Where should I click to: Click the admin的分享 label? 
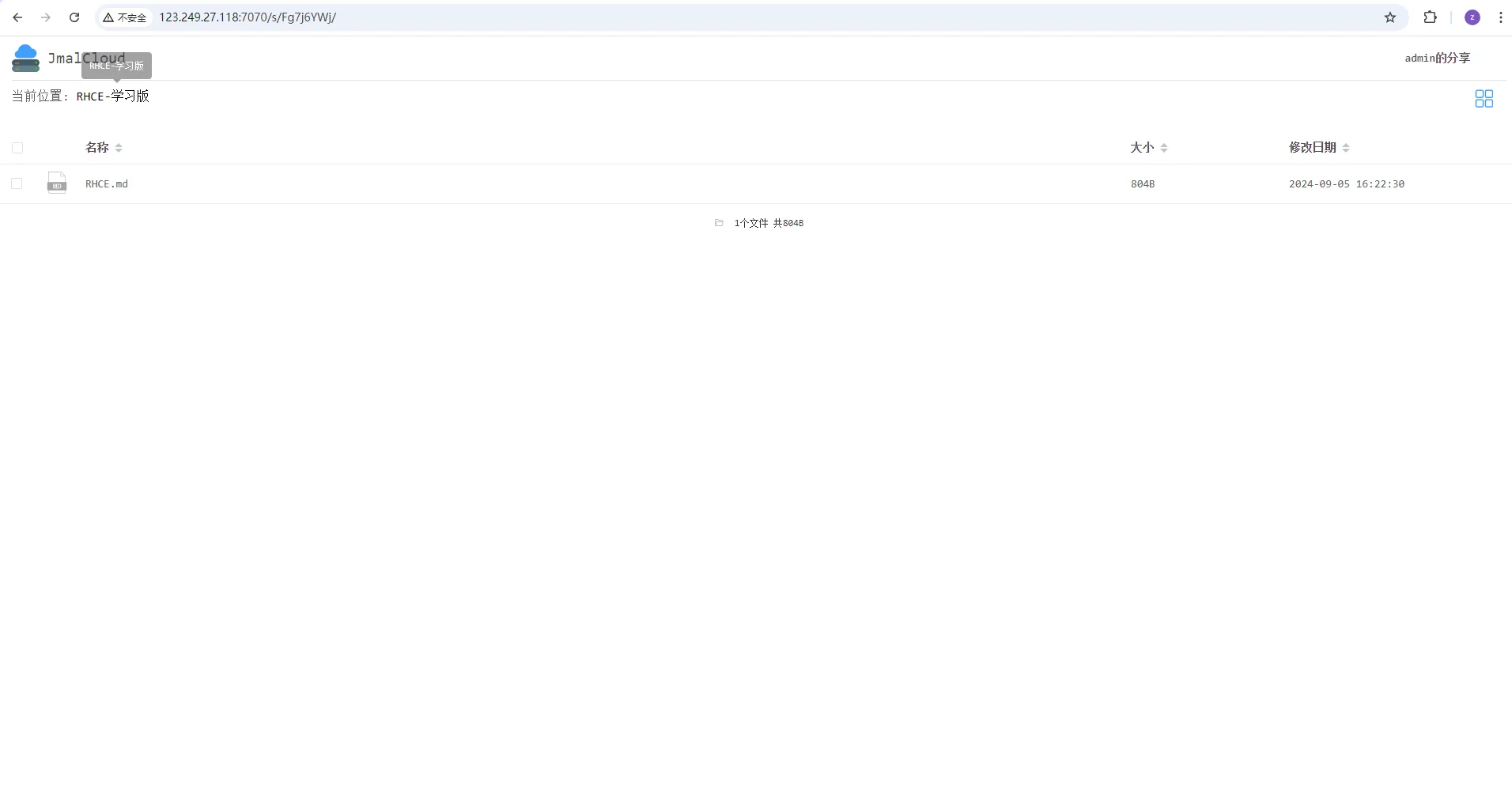click(x=1437, y=58)
